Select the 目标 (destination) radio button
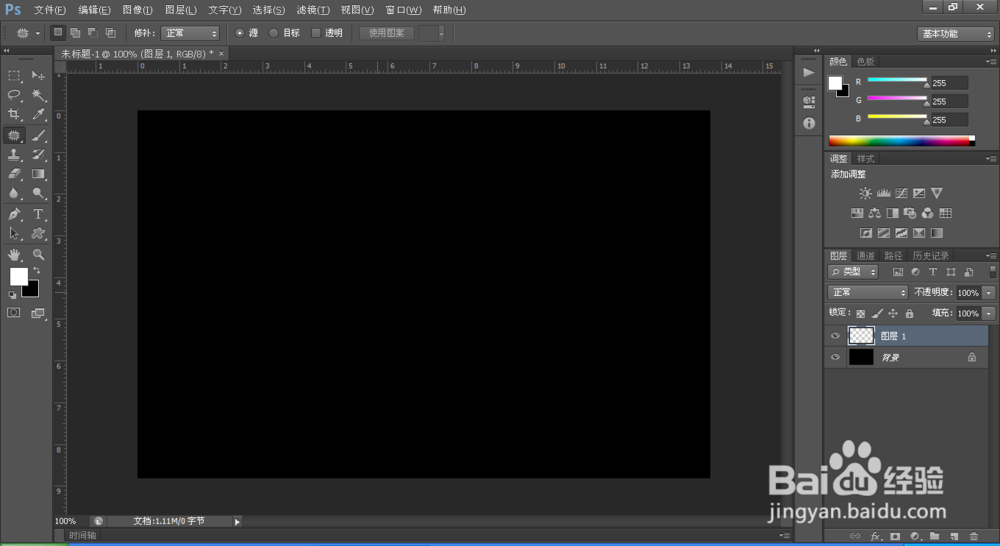This screenshot has height=546, width=1000. coord(274,33)
